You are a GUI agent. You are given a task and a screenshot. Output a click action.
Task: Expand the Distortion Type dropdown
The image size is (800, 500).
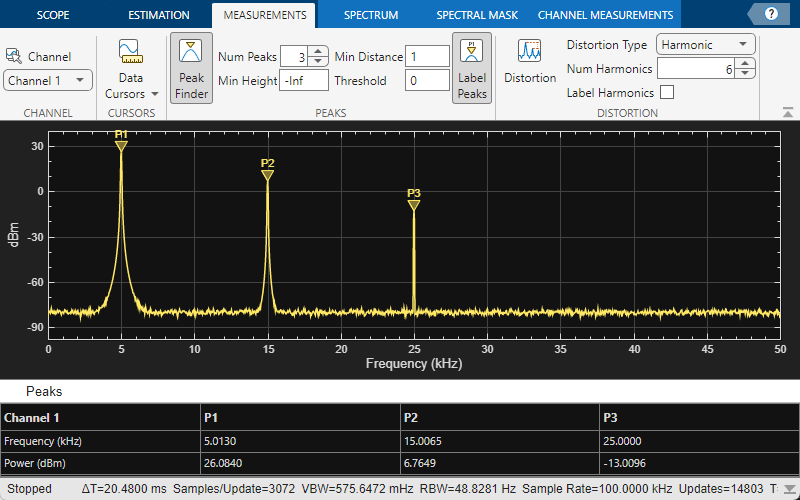(706, 45)
